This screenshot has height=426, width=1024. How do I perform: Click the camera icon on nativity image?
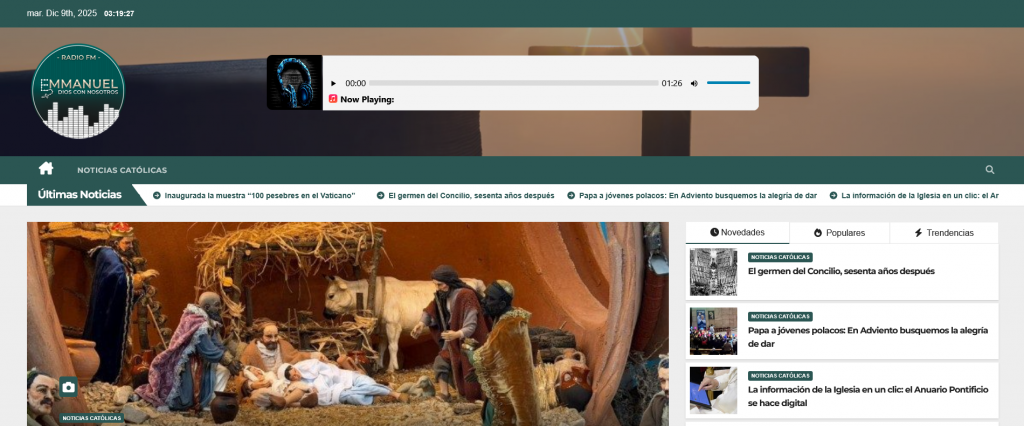click(x=68, y=387)
